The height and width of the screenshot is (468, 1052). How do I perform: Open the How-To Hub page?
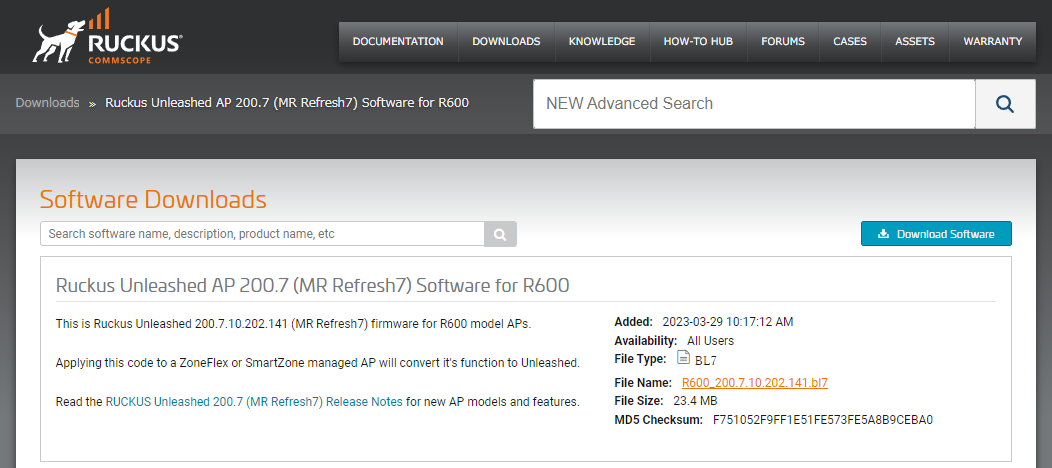point(698,42)
